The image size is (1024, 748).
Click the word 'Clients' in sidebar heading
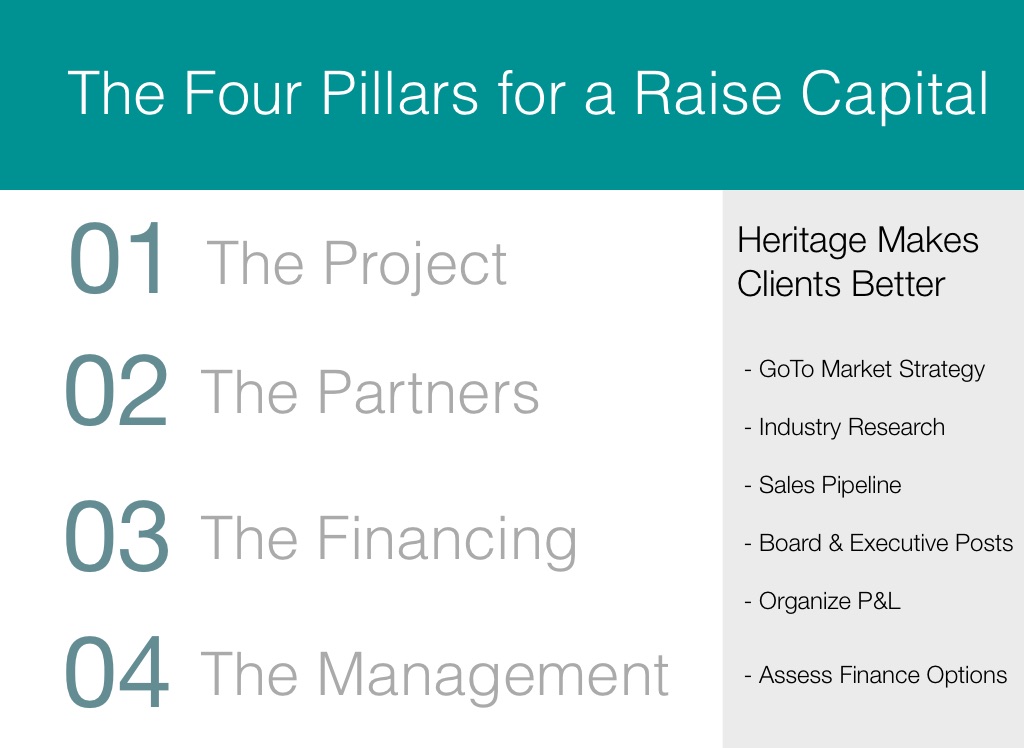click(786, 284)
